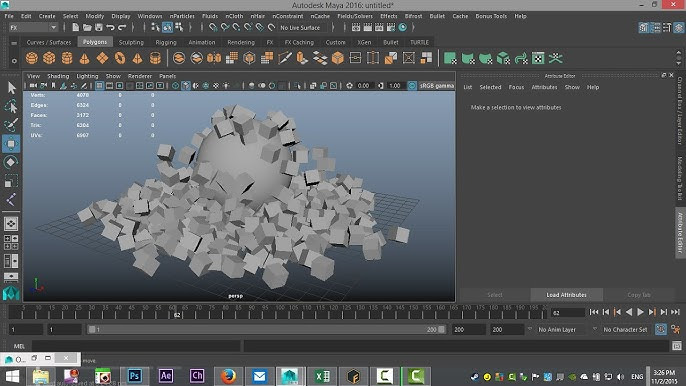The width and height of the screenshot is (686, 386).
Task: Switch to single perspective layout
Action: click(x=11, y=224)
